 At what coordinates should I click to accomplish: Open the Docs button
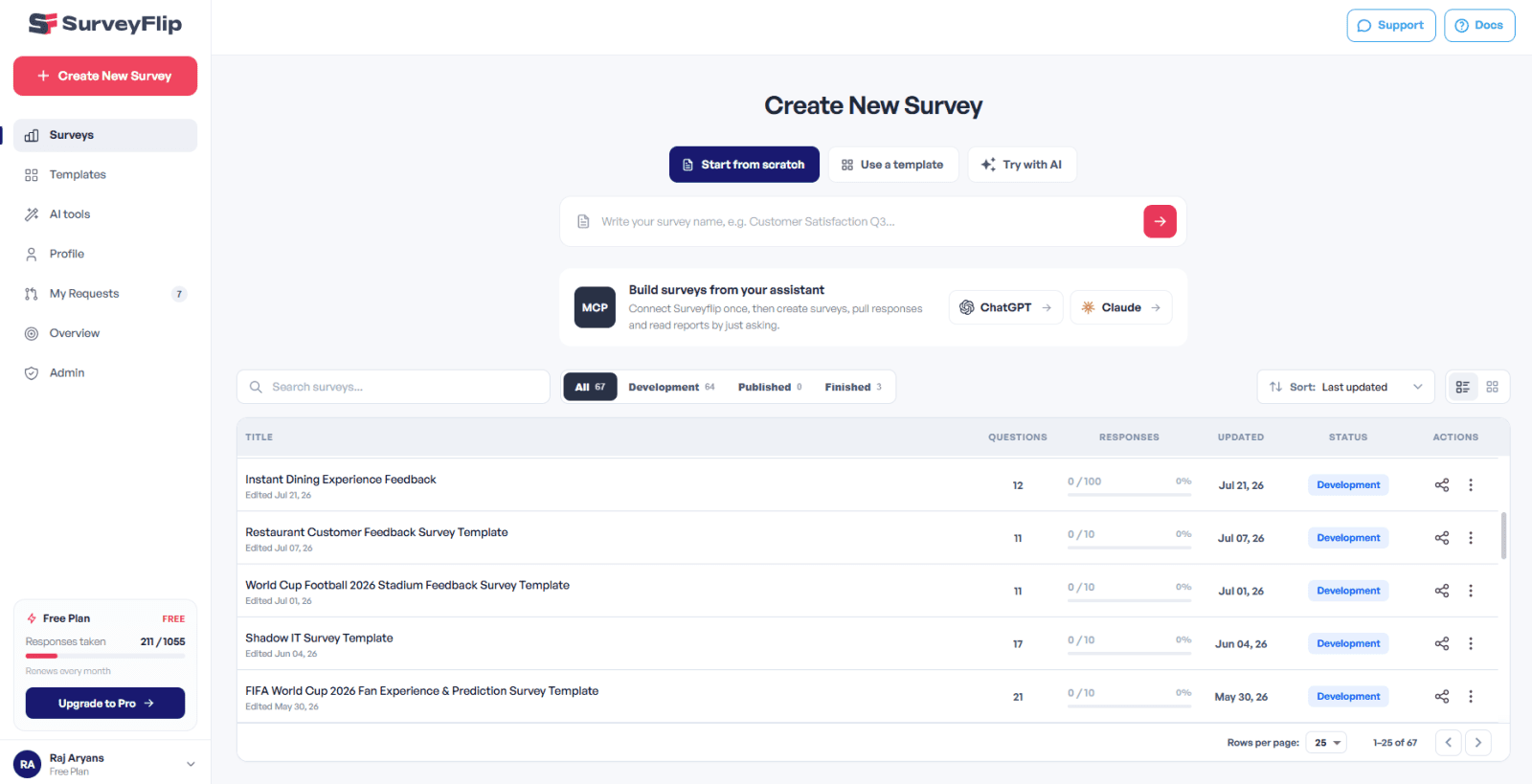pos(1479,26)
